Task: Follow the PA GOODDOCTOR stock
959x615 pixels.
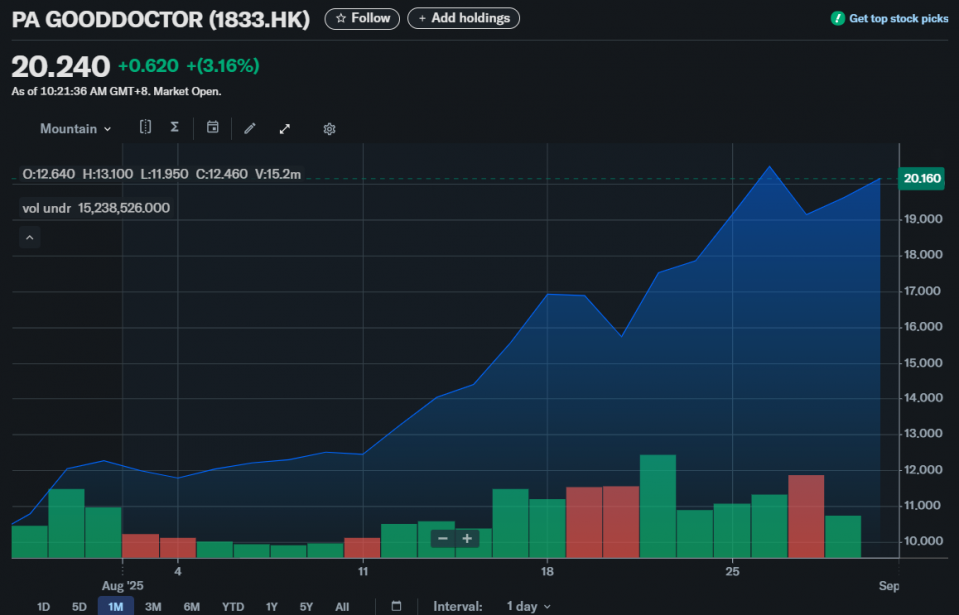Action: tap(362, 18)
